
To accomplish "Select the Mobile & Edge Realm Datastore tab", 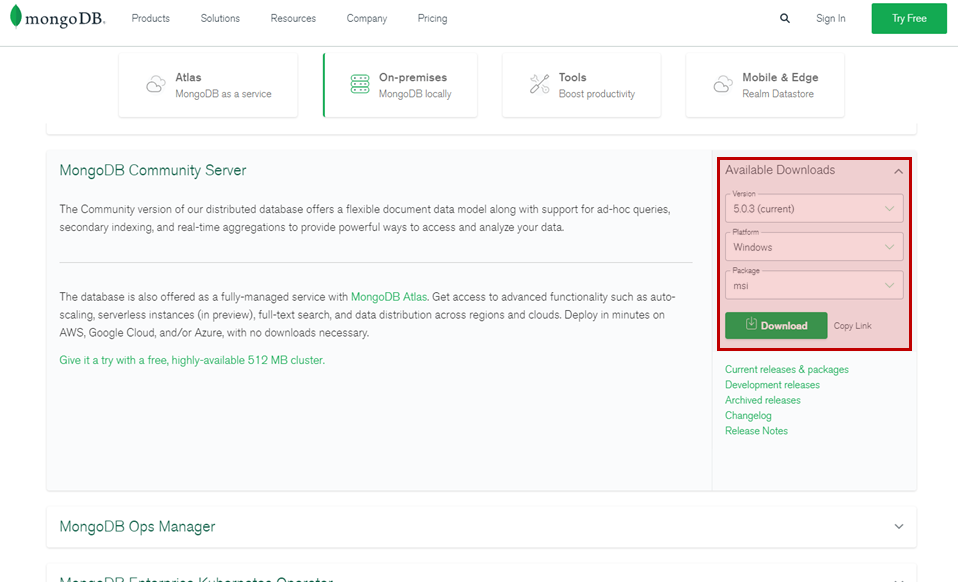I will [765, 85].
